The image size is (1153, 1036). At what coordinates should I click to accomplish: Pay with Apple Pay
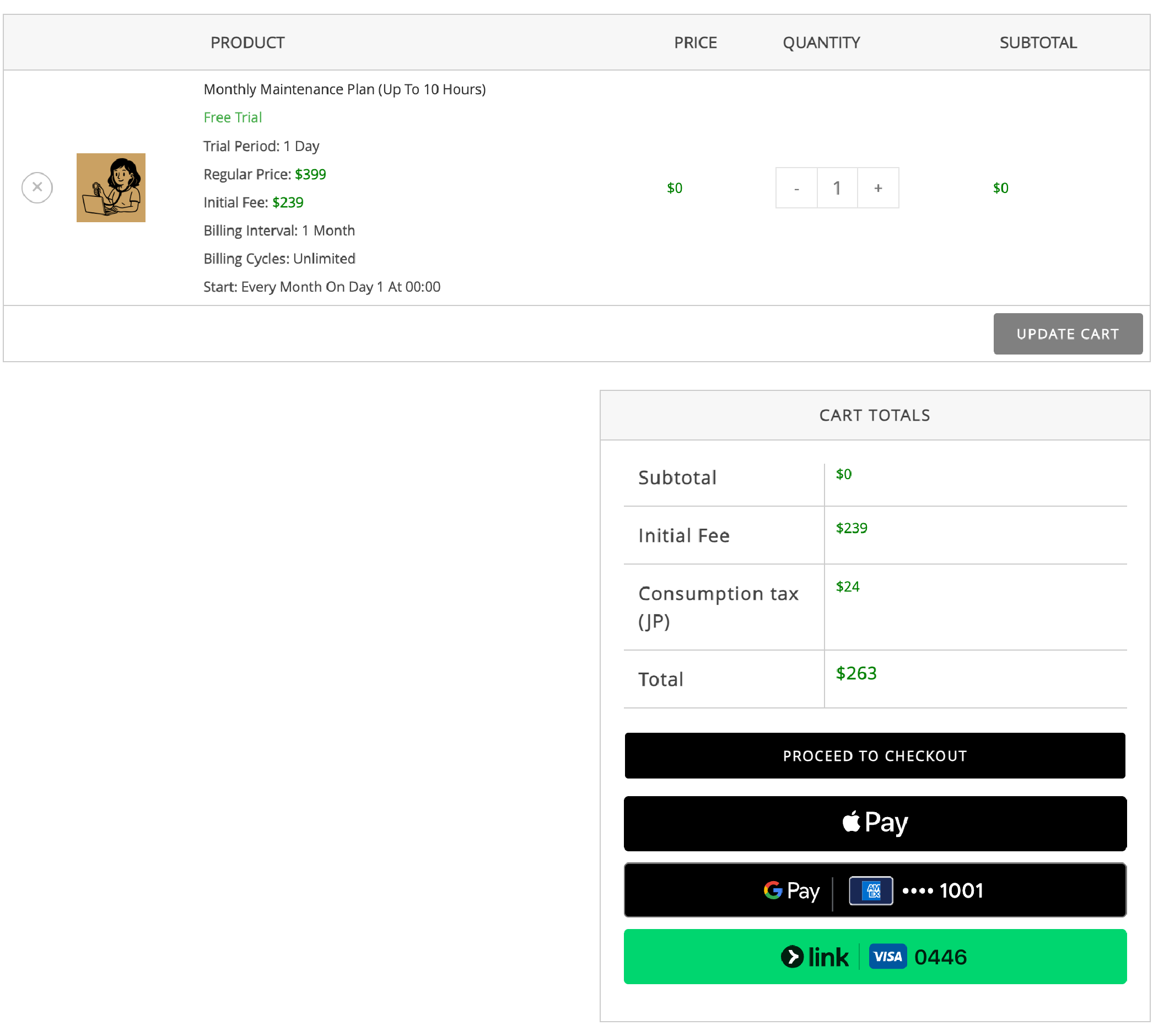tap(874, 823)
